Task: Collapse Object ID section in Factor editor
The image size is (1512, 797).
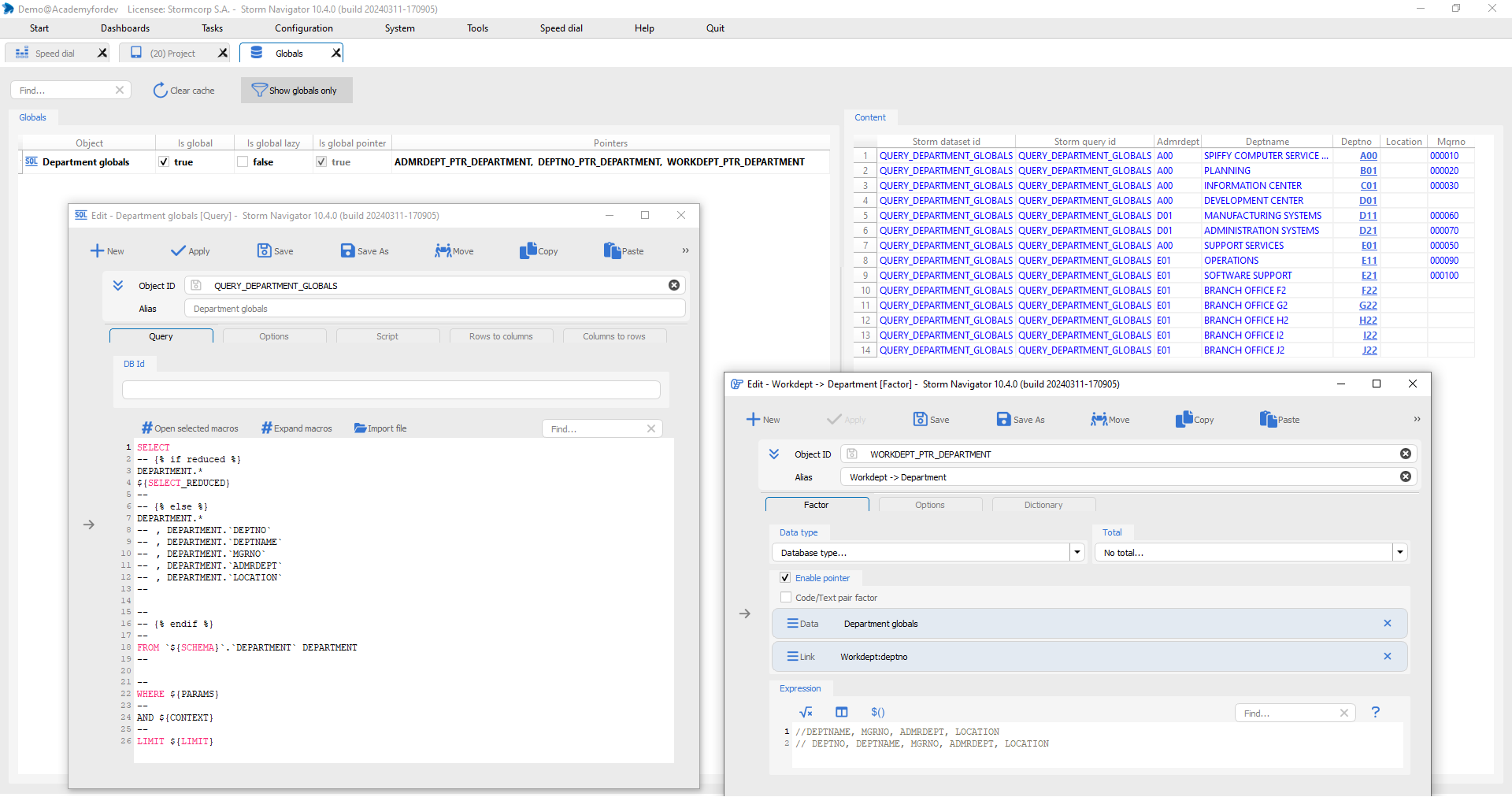Action: pyautogui.click(x=774, y=454)
